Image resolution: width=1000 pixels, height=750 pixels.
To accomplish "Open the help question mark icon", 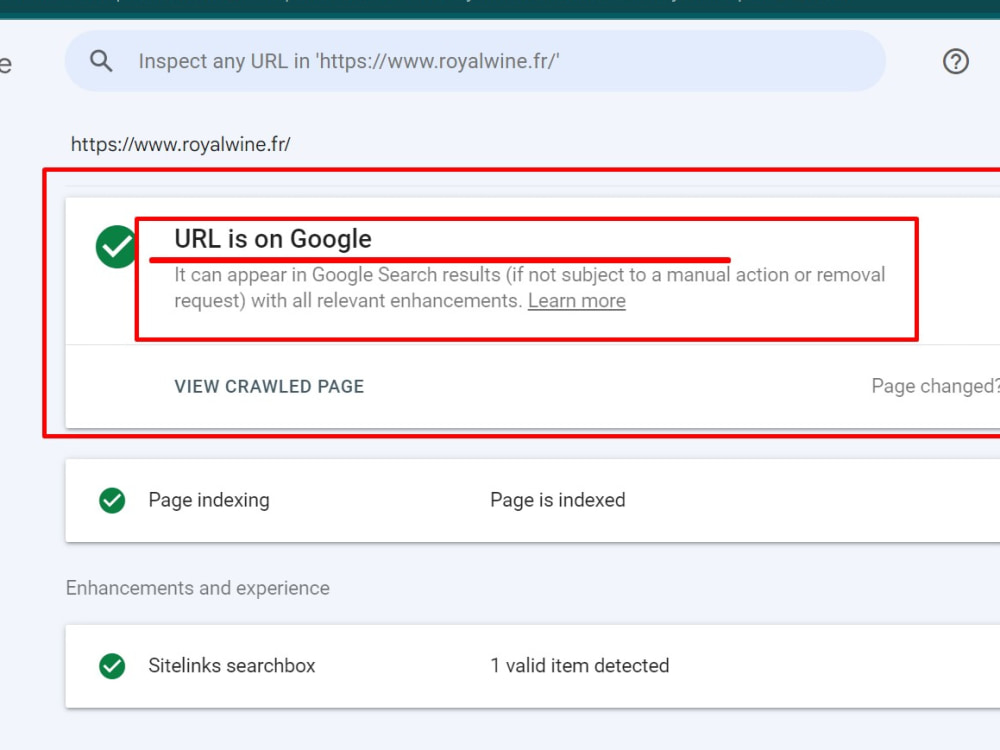I will click(955, 61).
